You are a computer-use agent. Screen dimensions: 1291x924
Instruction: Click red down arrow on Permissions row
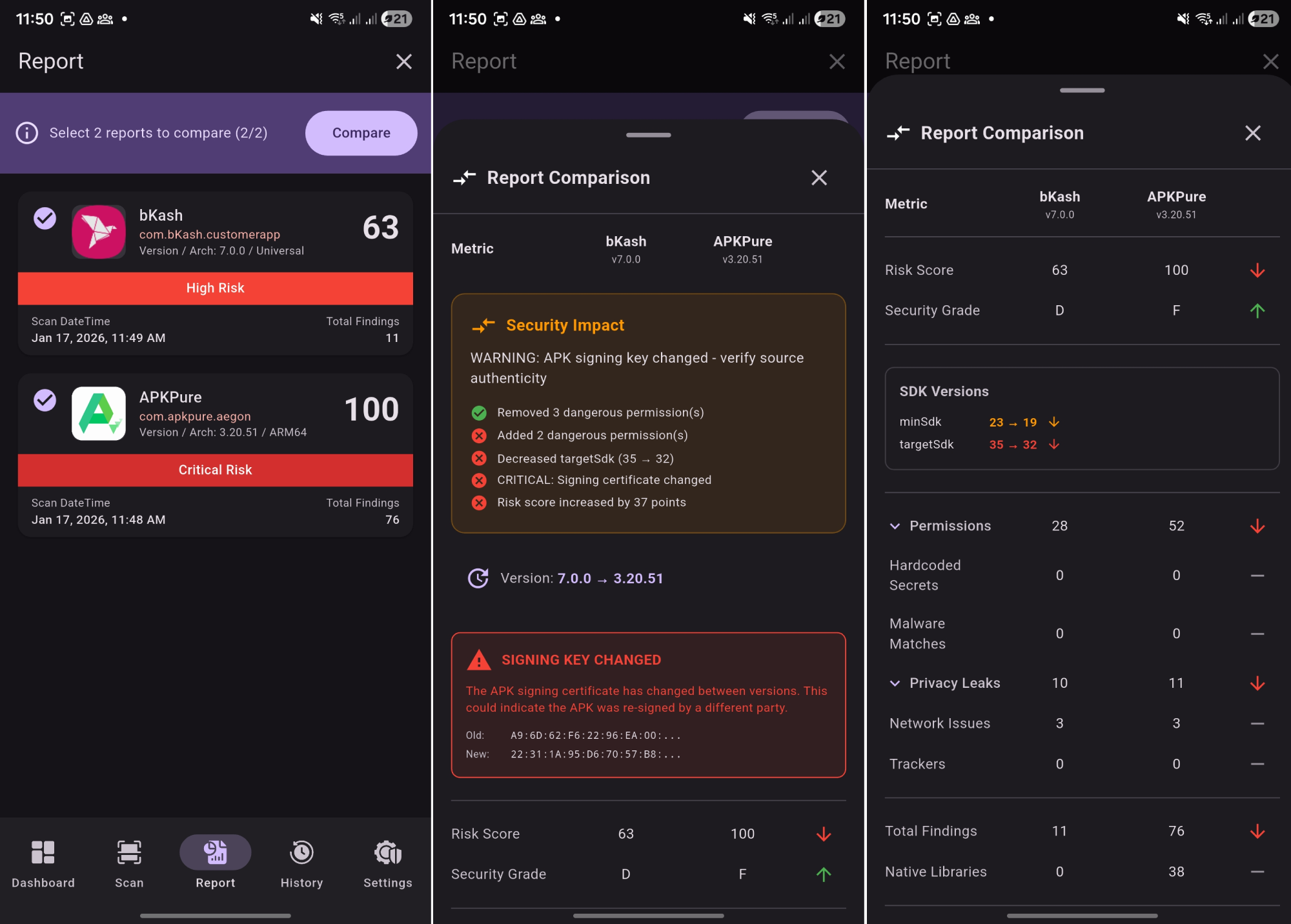click(1257, 526)
